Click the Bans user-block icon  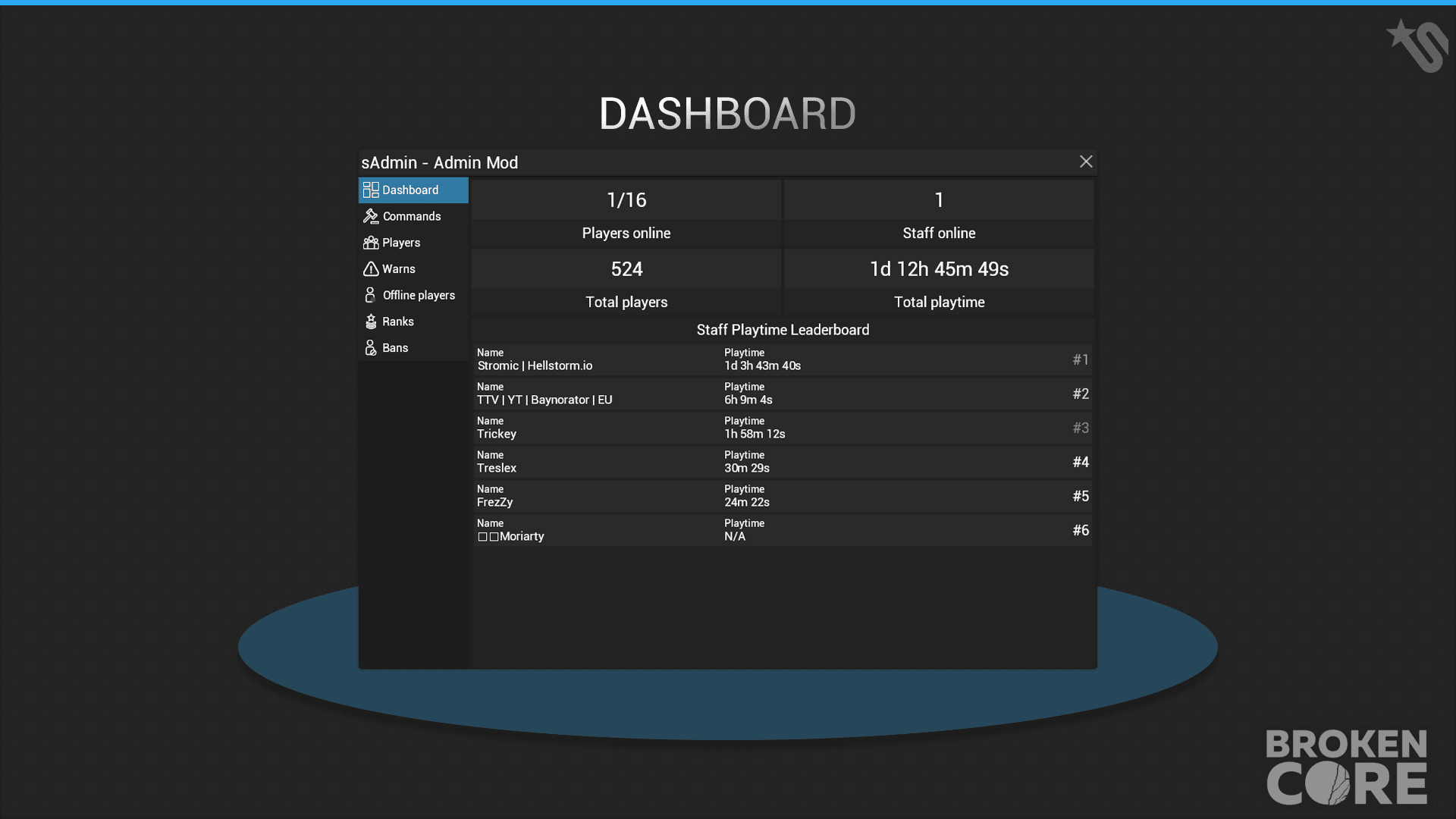371,347
